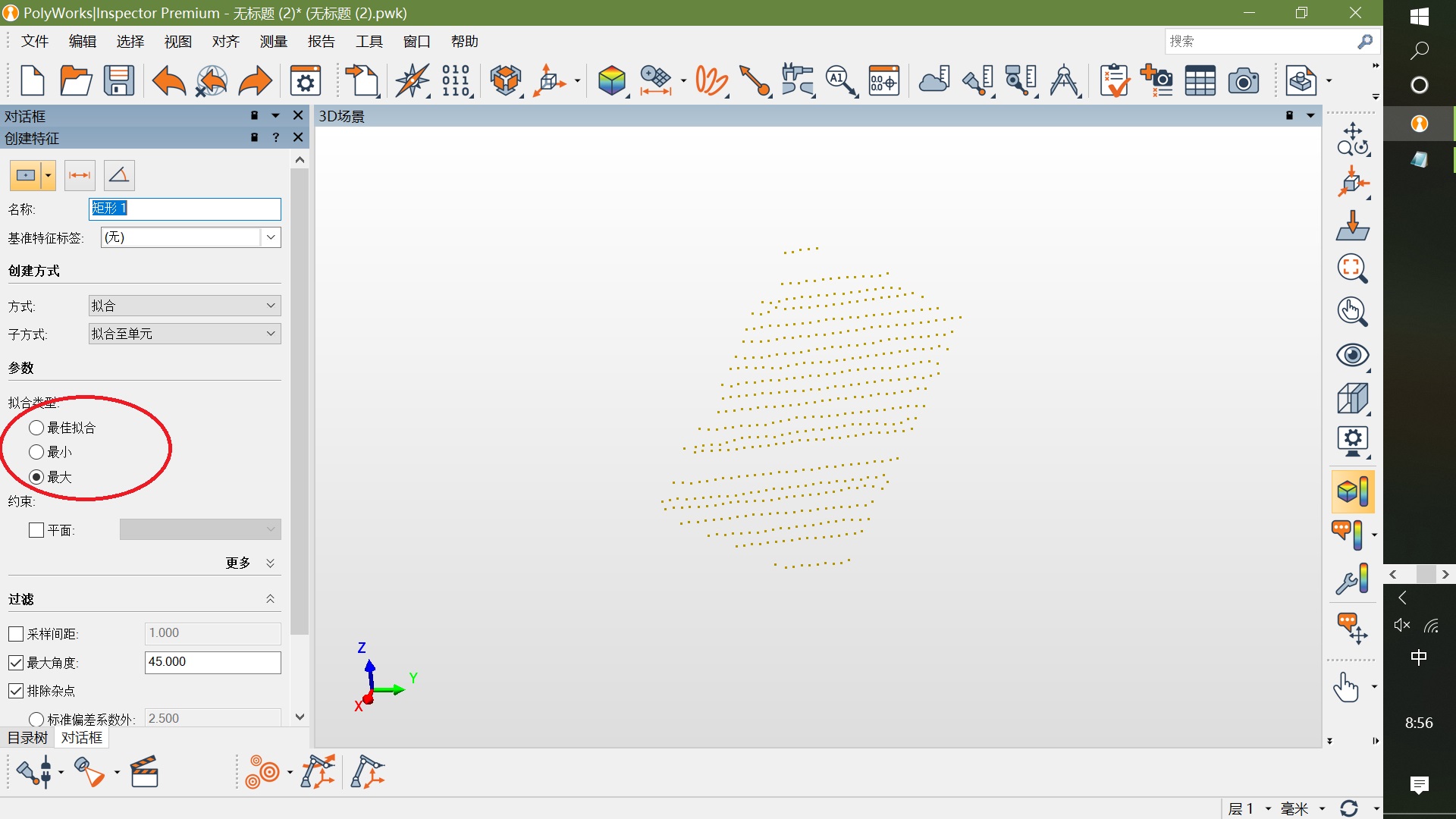Select the 最佳拟合 radio button
Viewport: 1456px width, 819px height.
[x=36, y=428]
